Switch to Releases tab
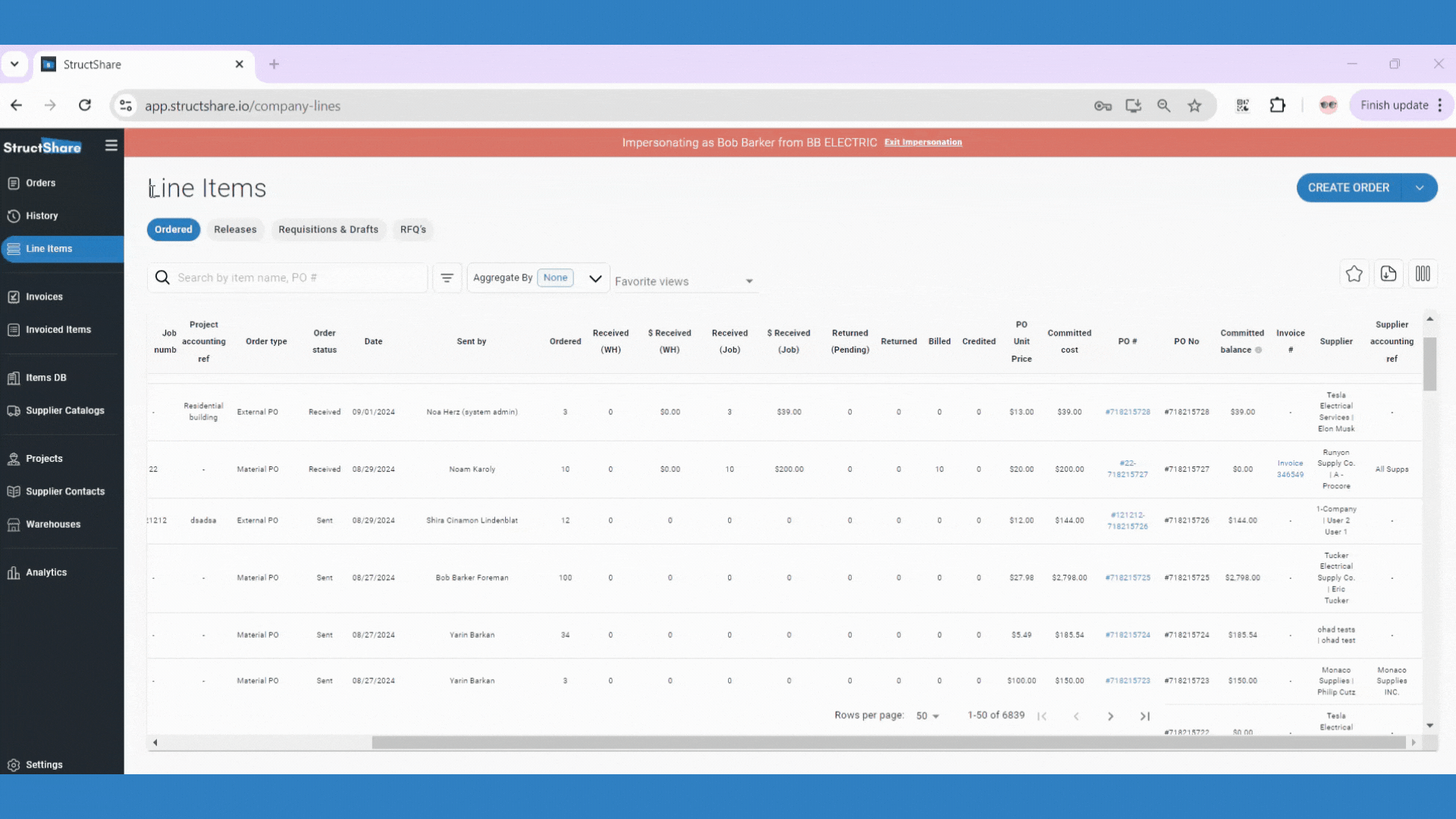Image resolution: width=1456 pixels, height=819 pixels. tap(235, 229)
